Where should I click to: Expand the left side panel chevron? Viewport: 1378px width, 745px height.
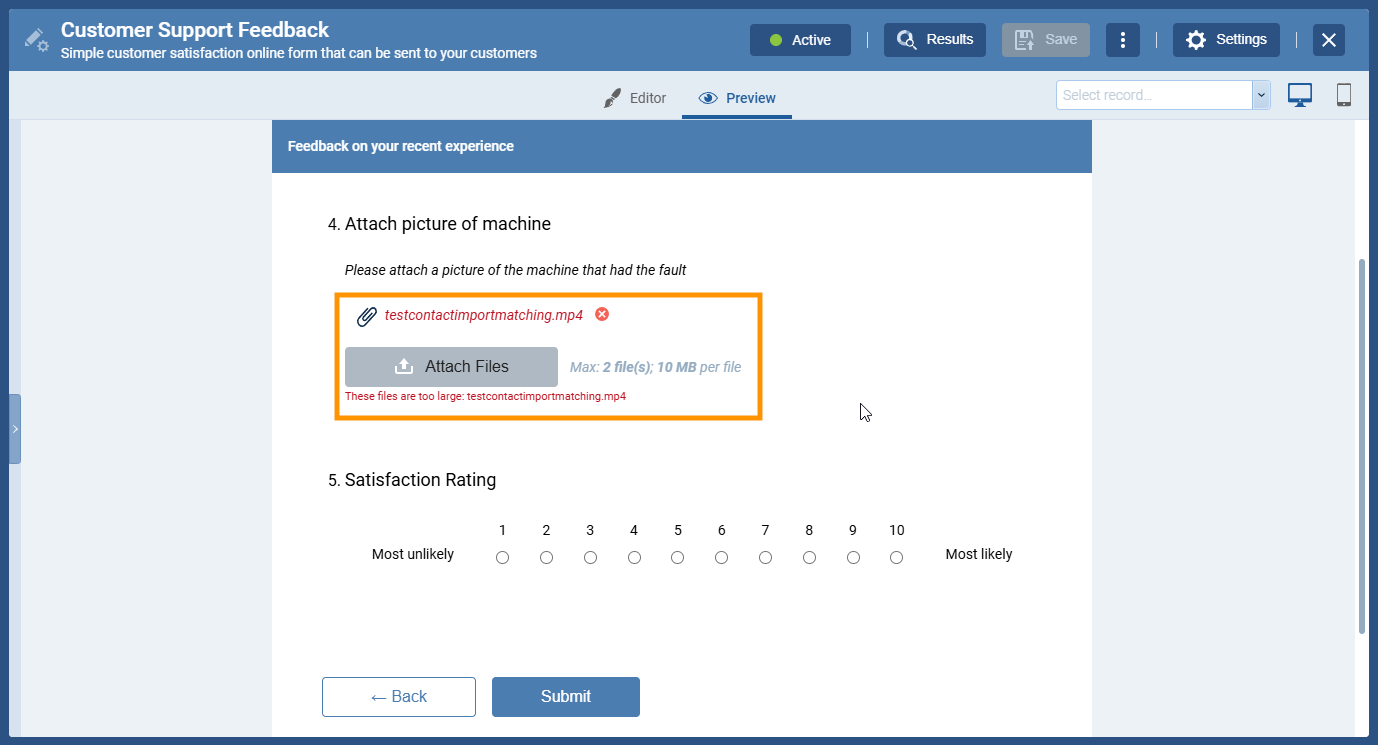click(x=15, y=428)
